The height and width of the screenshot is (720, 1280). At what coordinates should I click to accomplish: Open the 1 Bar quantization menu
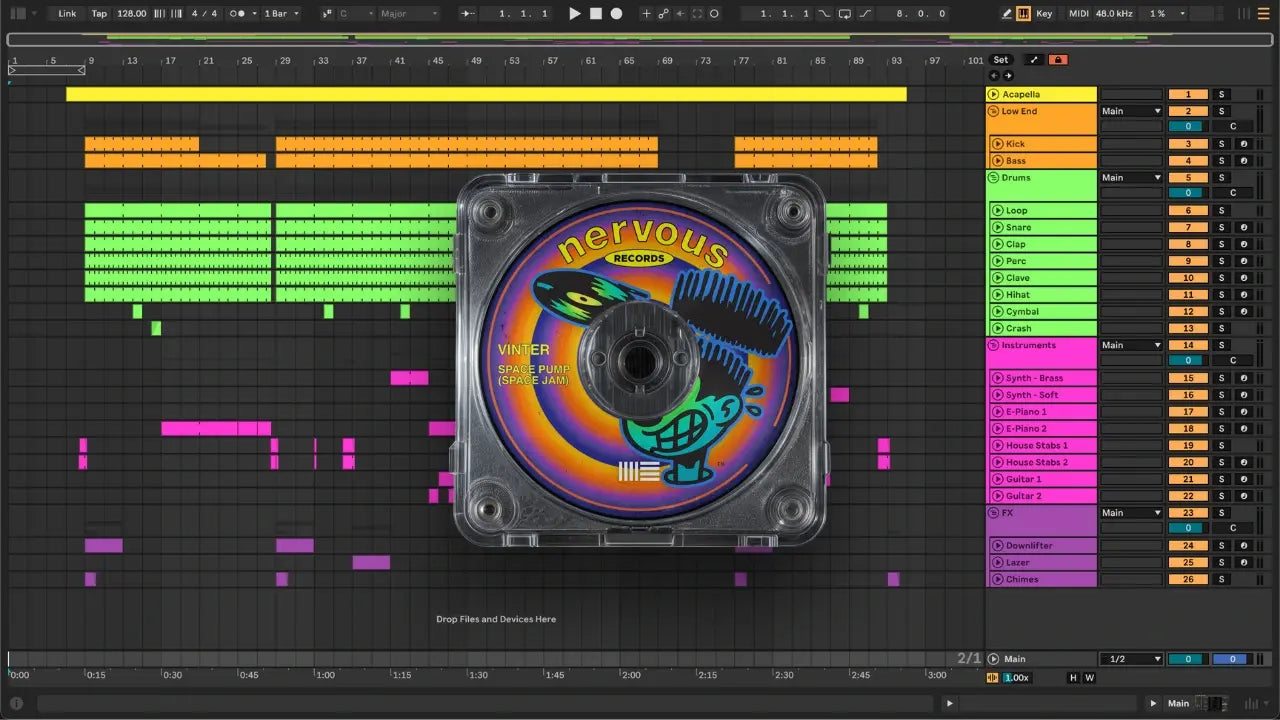pos(280,14)
